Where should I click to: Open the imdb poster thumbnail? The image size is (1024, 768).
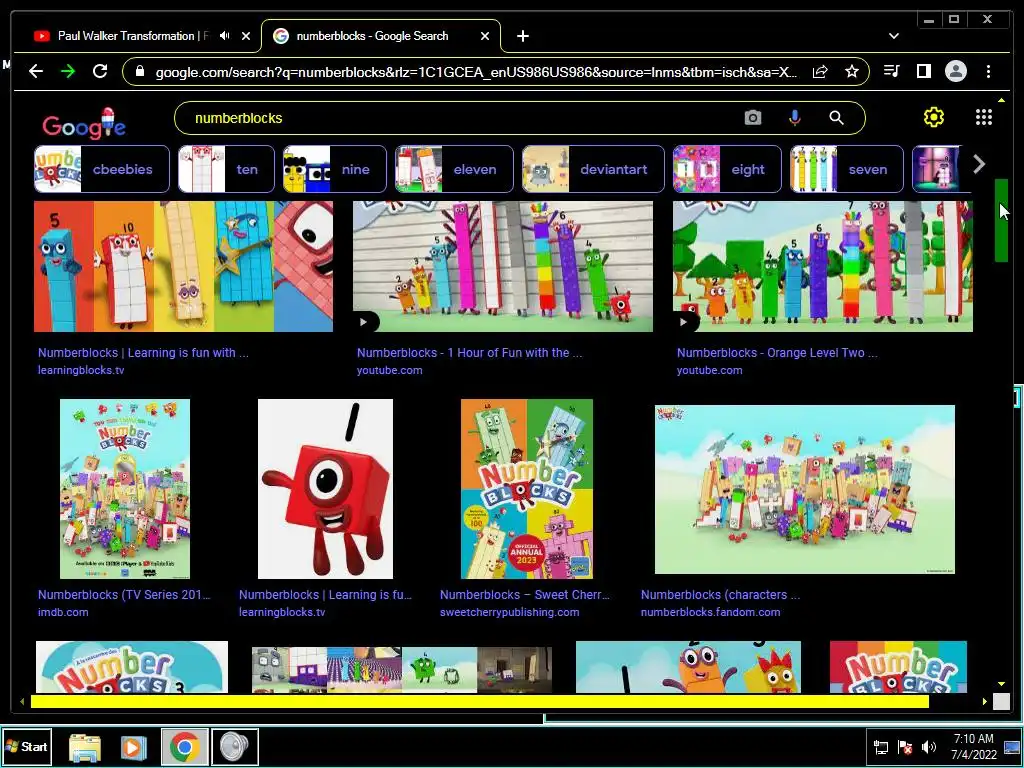(125, 489)
